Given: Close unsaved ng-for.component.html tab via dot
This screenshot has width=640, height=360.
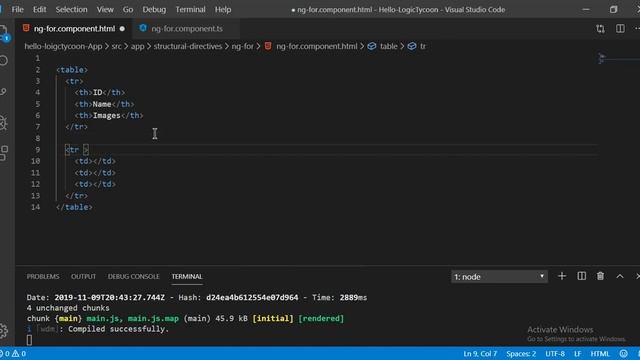Looking at the screenshot, I should [122, 29].
